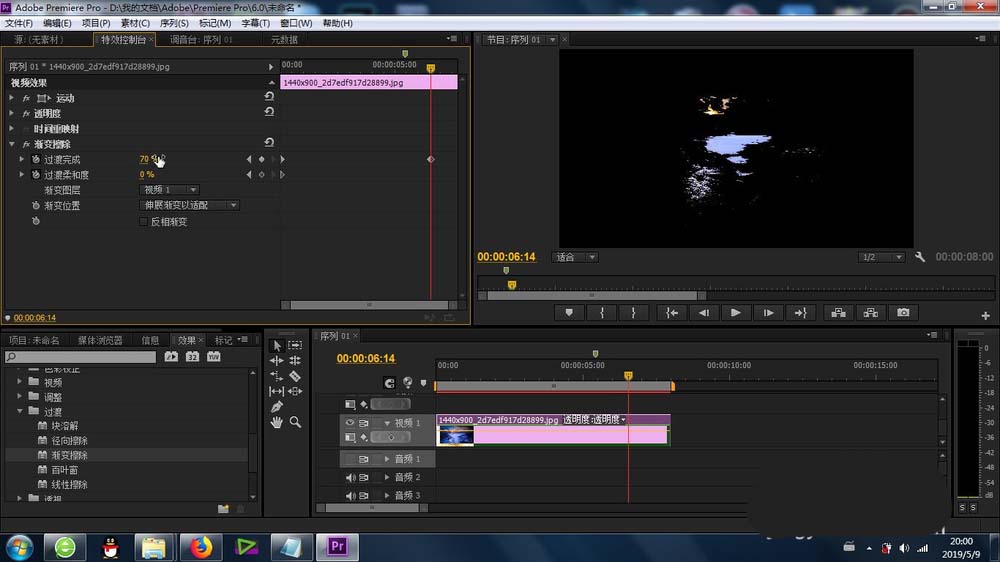Click the Export Frame camera icon
This screenshot has width=1000, height=562.
coord(903,313)
